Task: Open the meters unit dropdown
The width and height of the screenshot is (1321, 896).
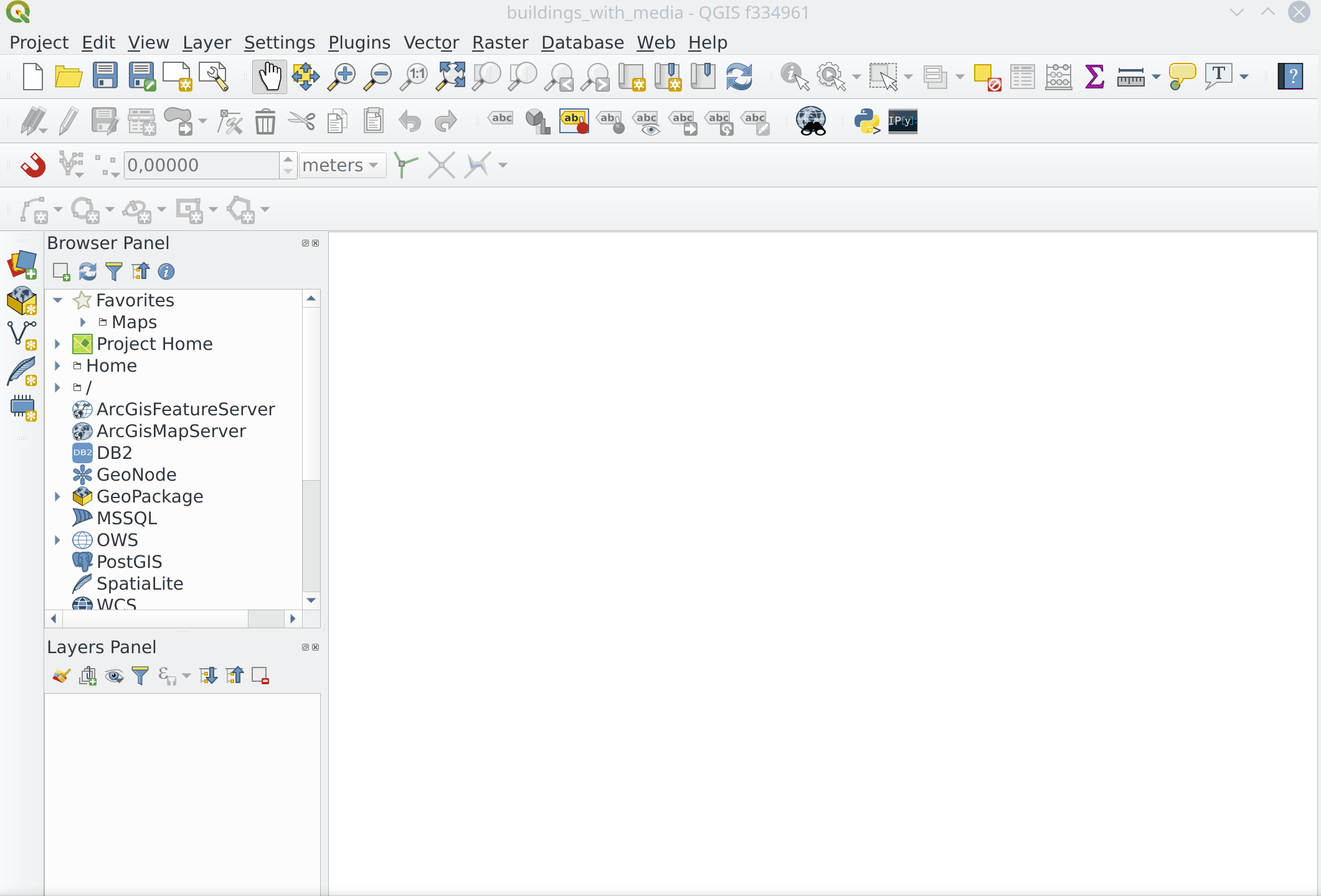Action: coord(341,165)
